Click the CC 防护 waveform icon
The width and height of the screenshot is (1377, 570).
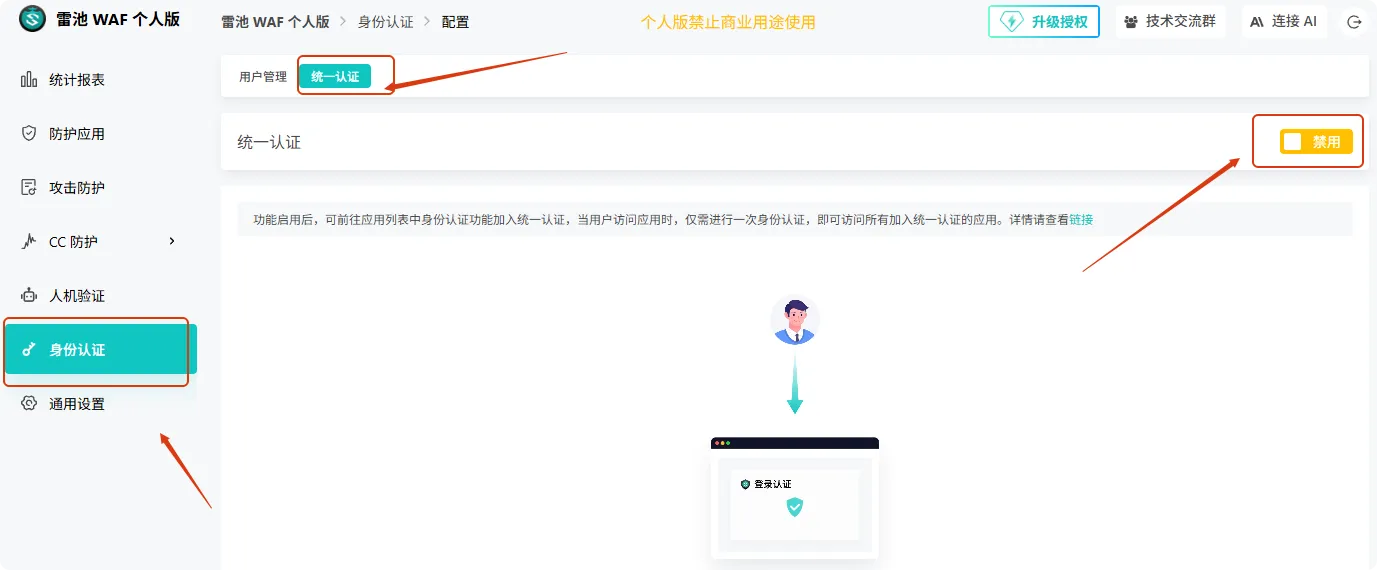click(29, 241)
